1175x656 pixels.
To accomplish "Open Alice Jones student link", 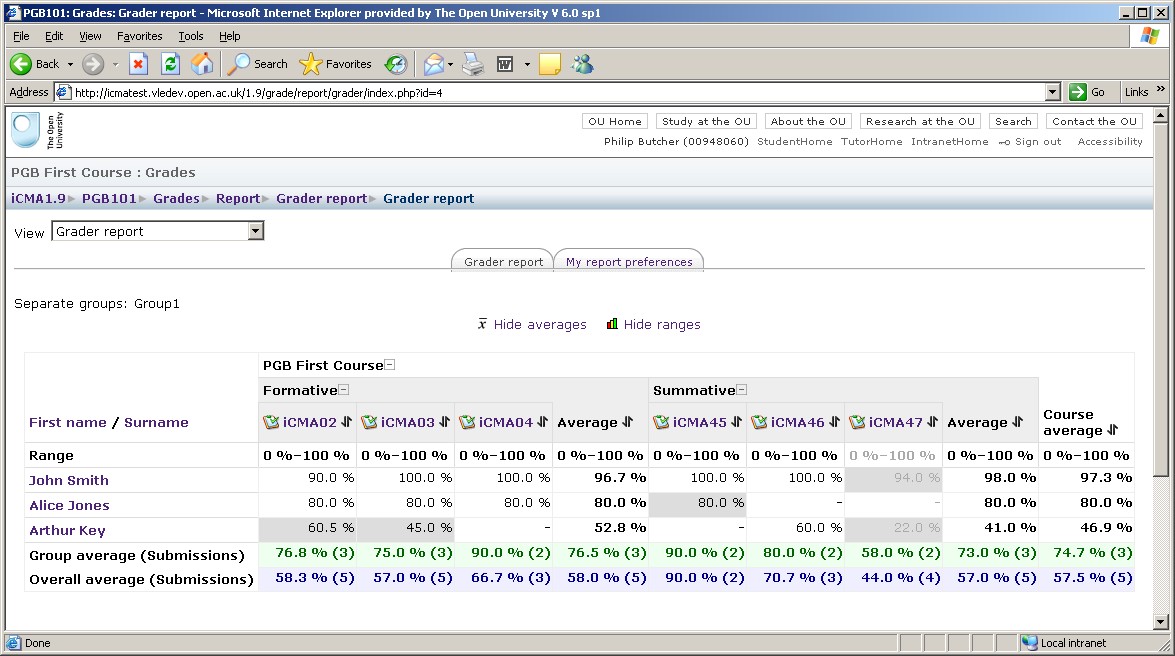I will pos(69,505).
